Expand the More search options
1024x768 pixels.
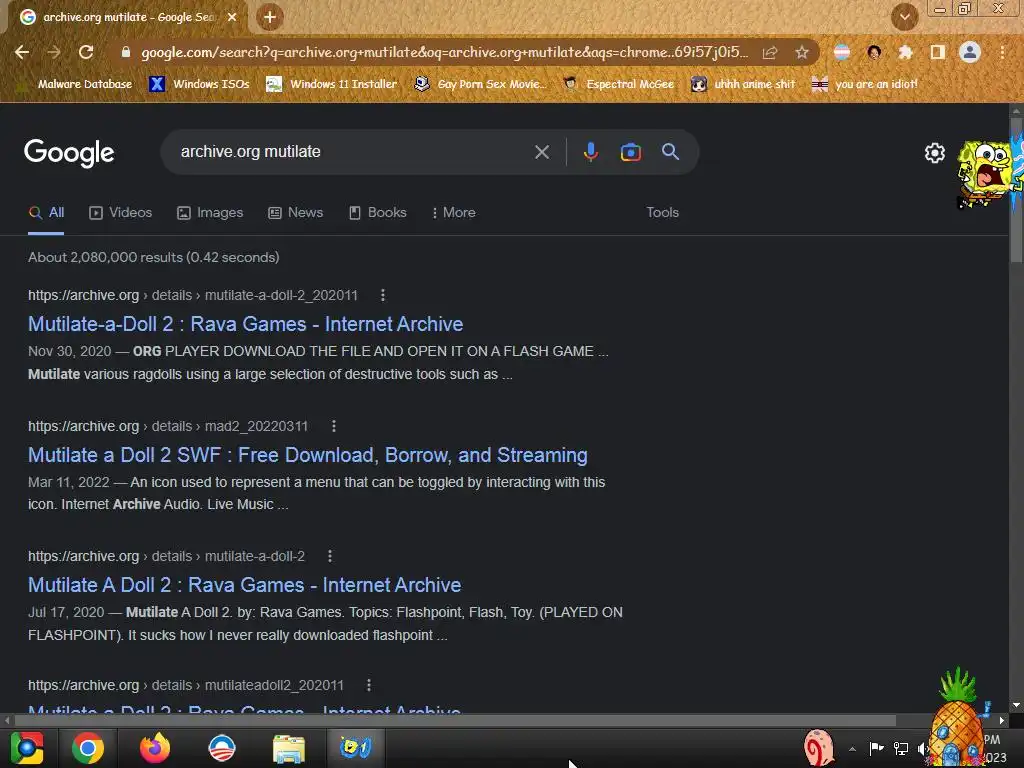point(454,213)
